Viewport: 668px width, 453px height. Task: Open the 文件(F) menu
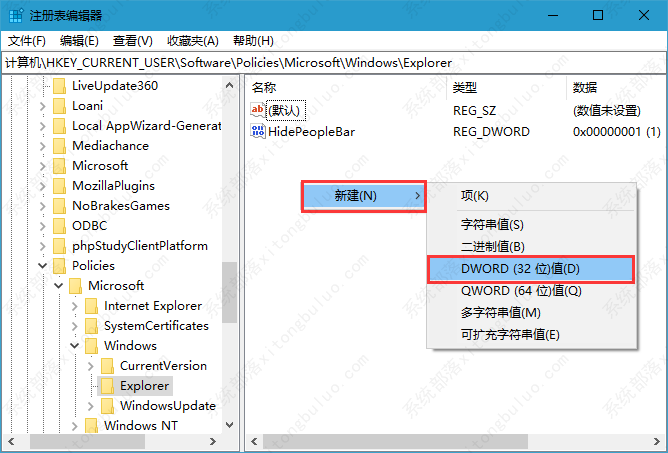pos(27,41)
